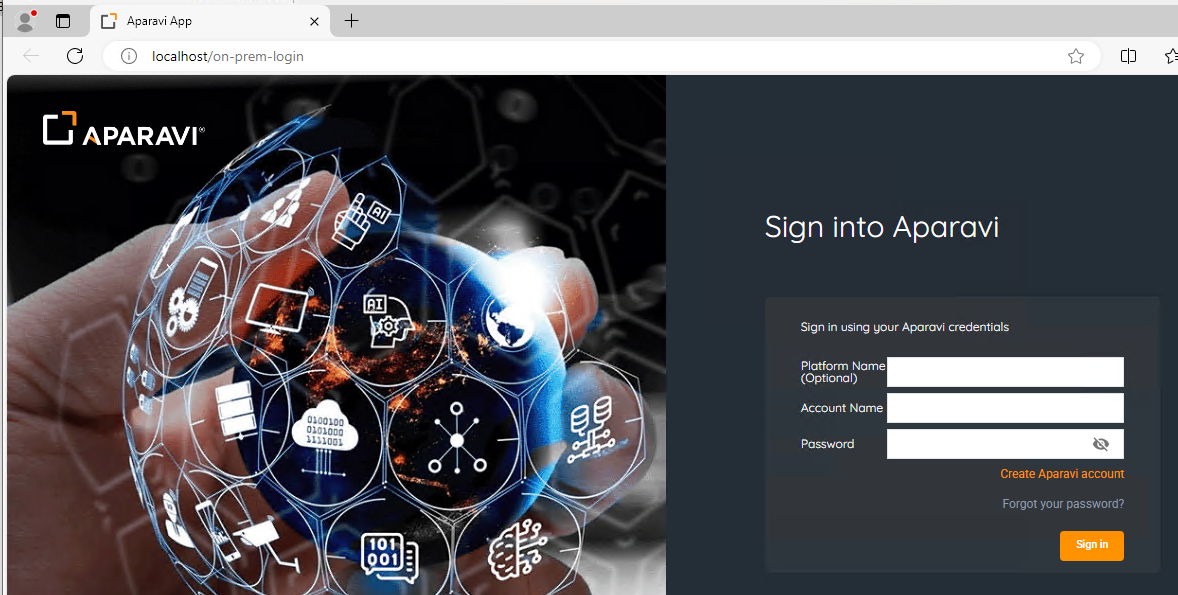
Task: Open the tab actions menu icon
Action: [x=63, y=21]
